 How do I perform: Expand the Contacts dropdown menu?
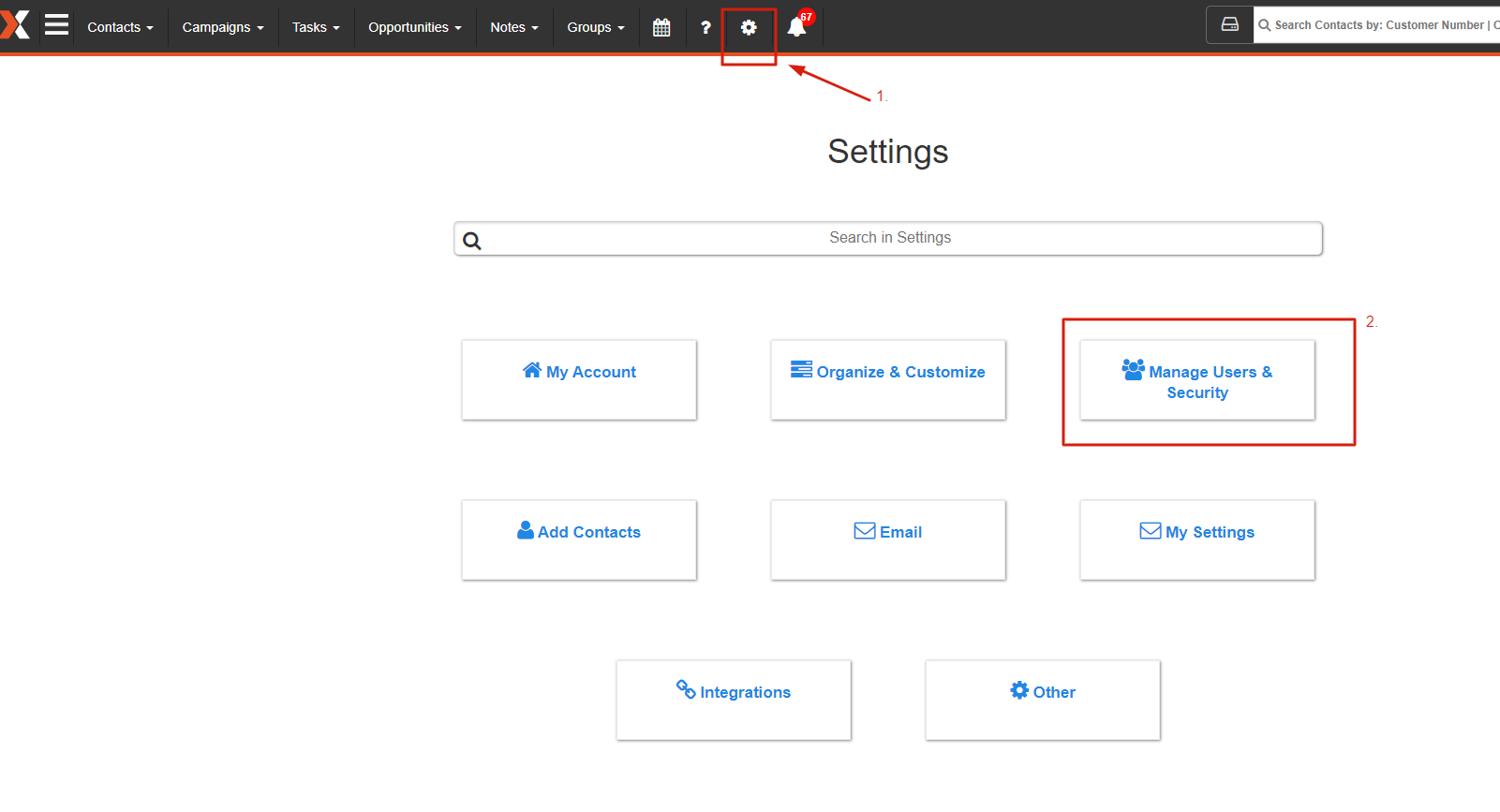point(120,27)
